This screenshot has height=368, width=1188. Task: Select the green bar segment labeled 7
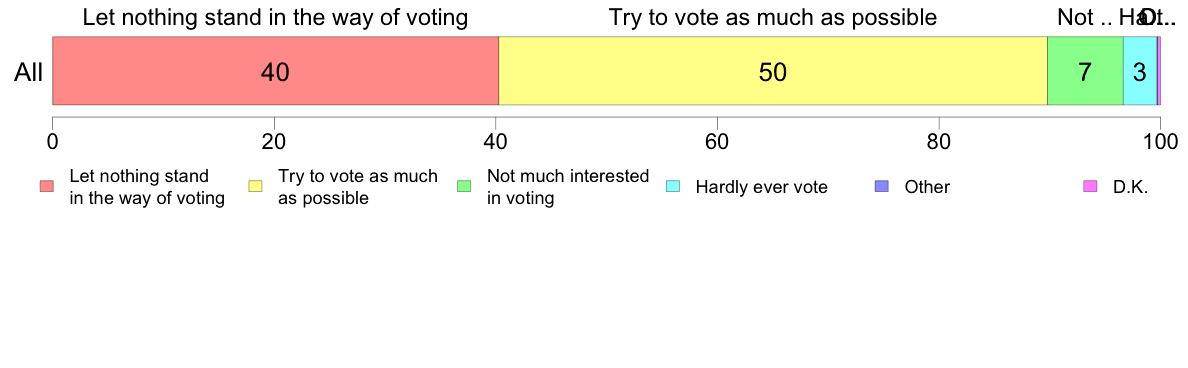1085,70
